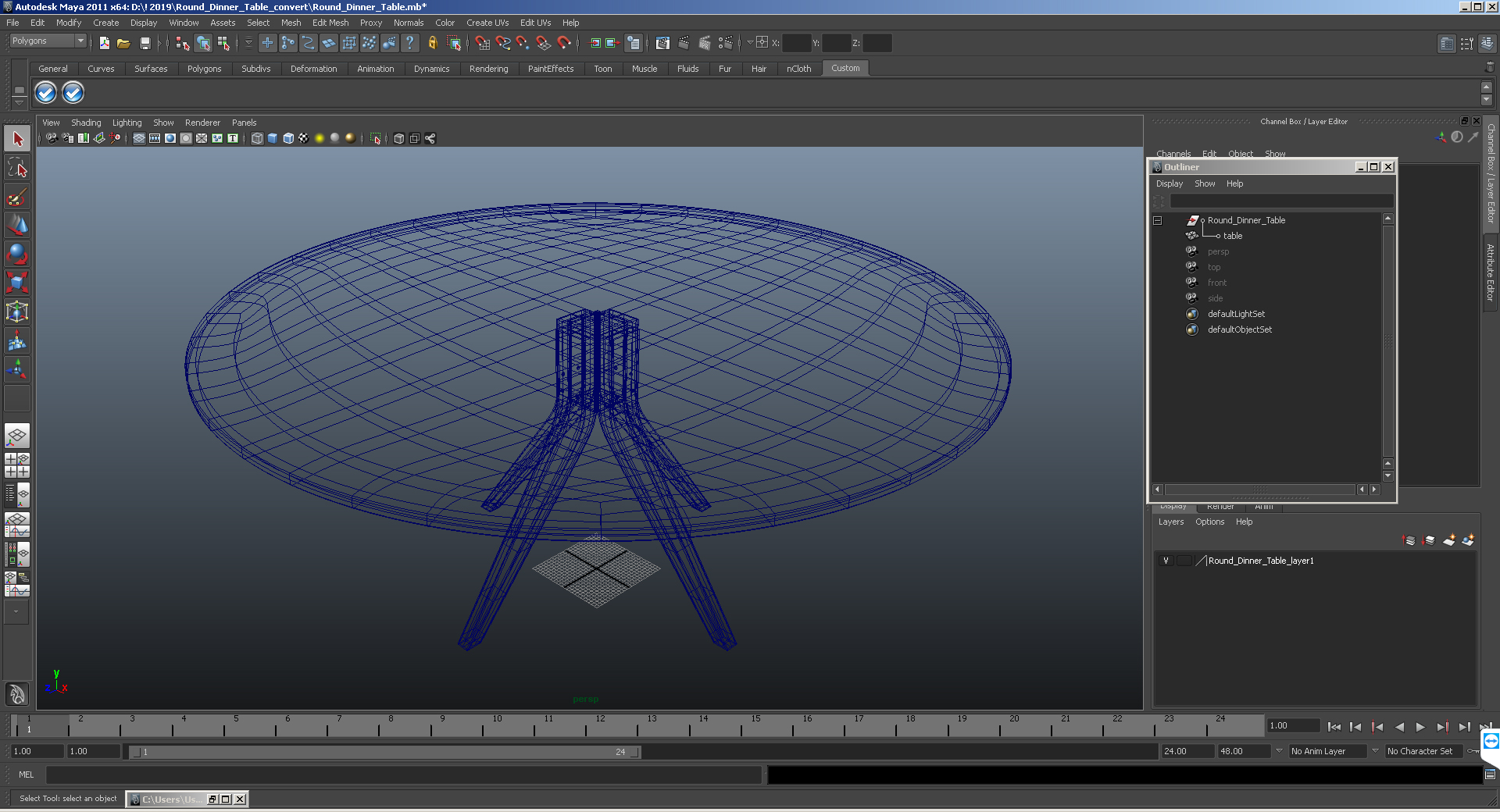Viewport: 1500px width, 812px height.
Task: Choose the Paint Selection tool
Action: (17, 196)
